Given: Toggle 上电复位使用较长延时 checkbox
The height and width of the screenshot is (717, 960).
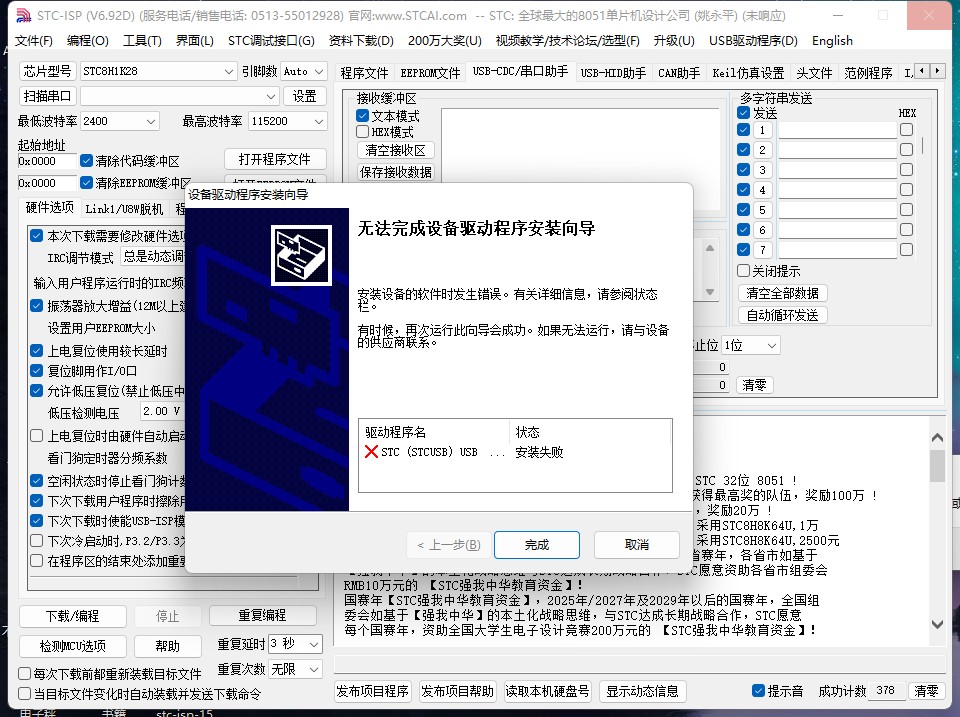Looking at the screenshot, I should [37, 351].
